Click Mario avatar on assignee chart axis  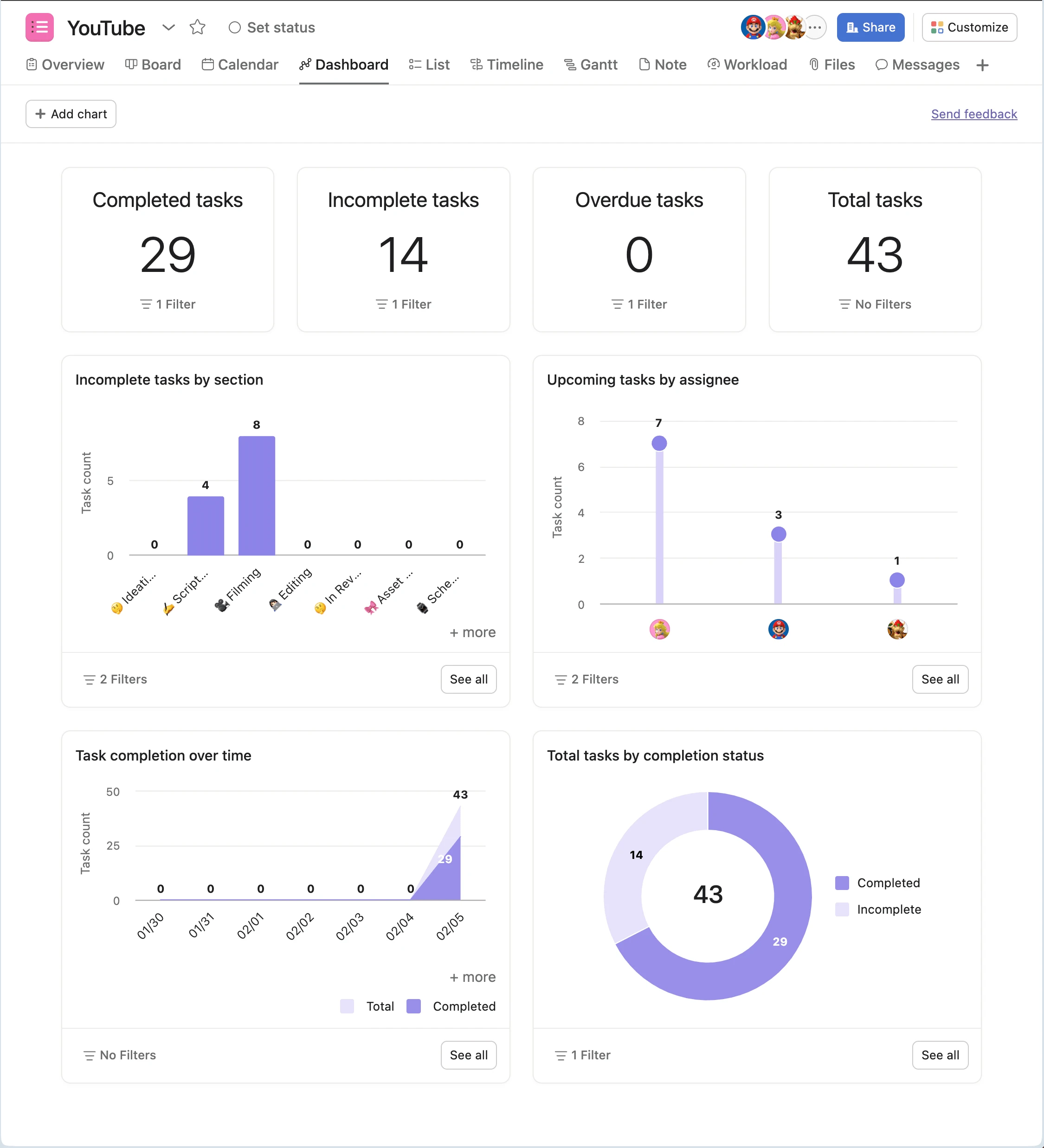[779, 629]
